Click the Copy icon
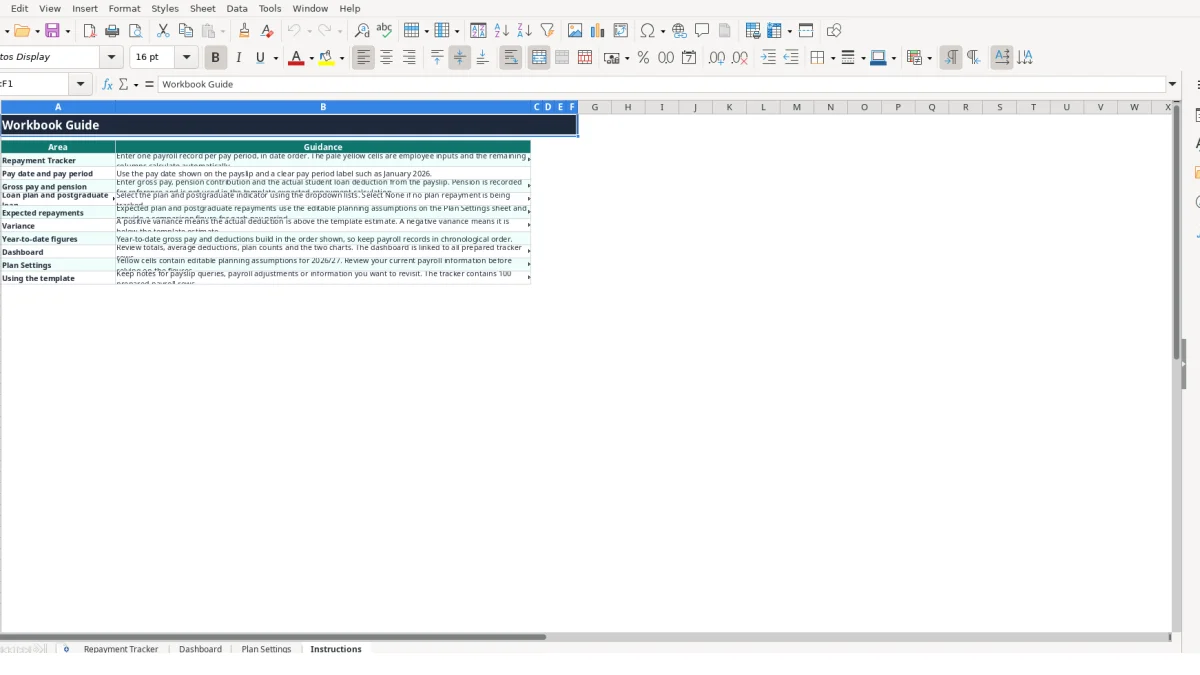This screenshot has height=675, width=1200. tap(185, 31)
